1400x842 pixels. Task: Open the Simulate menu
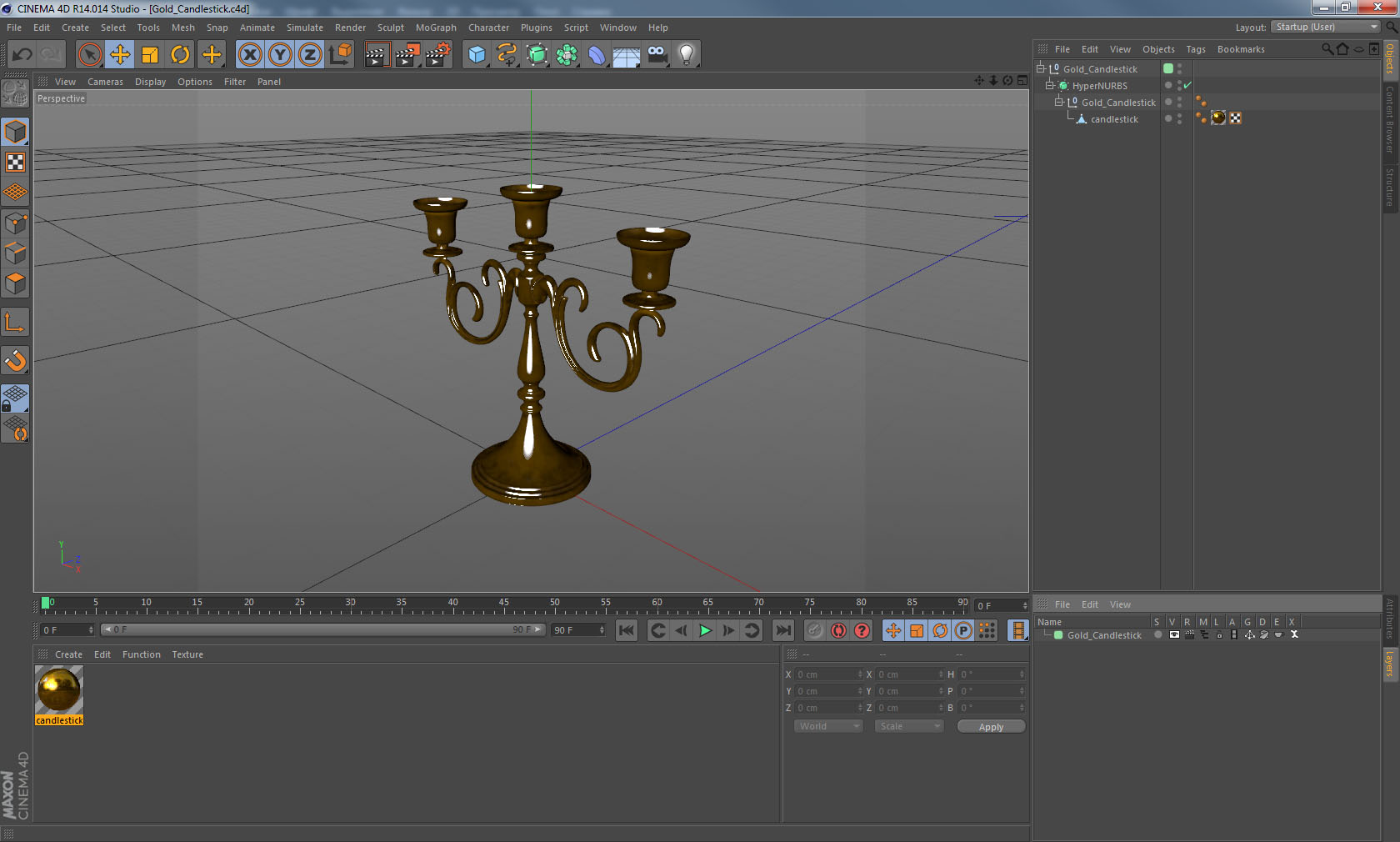pyautogui.click(x=305, y=28)
